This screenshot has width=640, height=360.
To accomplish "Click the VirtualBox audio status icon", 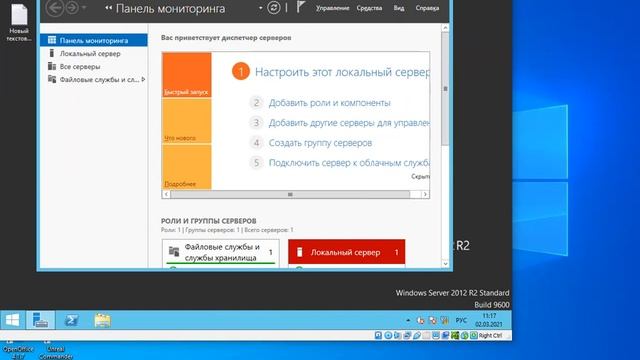I will (x=398, y=336).
